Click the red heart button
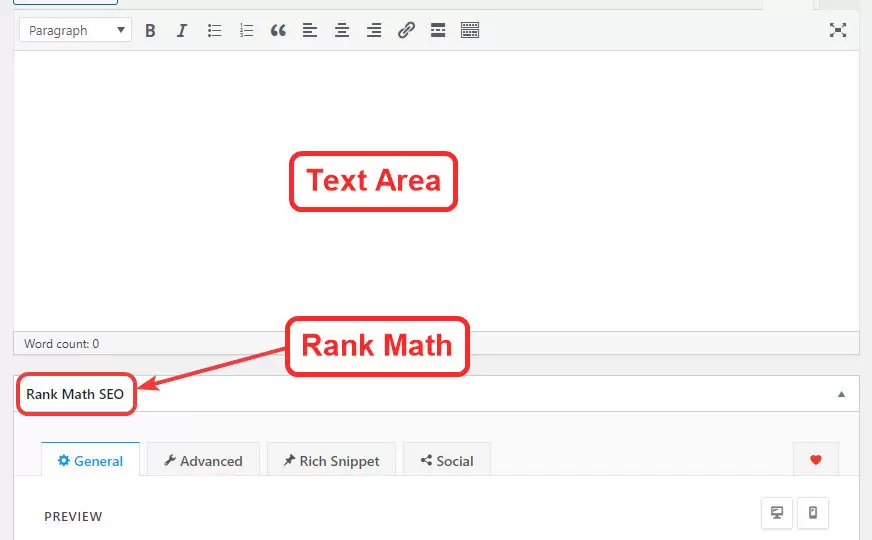 [816, 460]
